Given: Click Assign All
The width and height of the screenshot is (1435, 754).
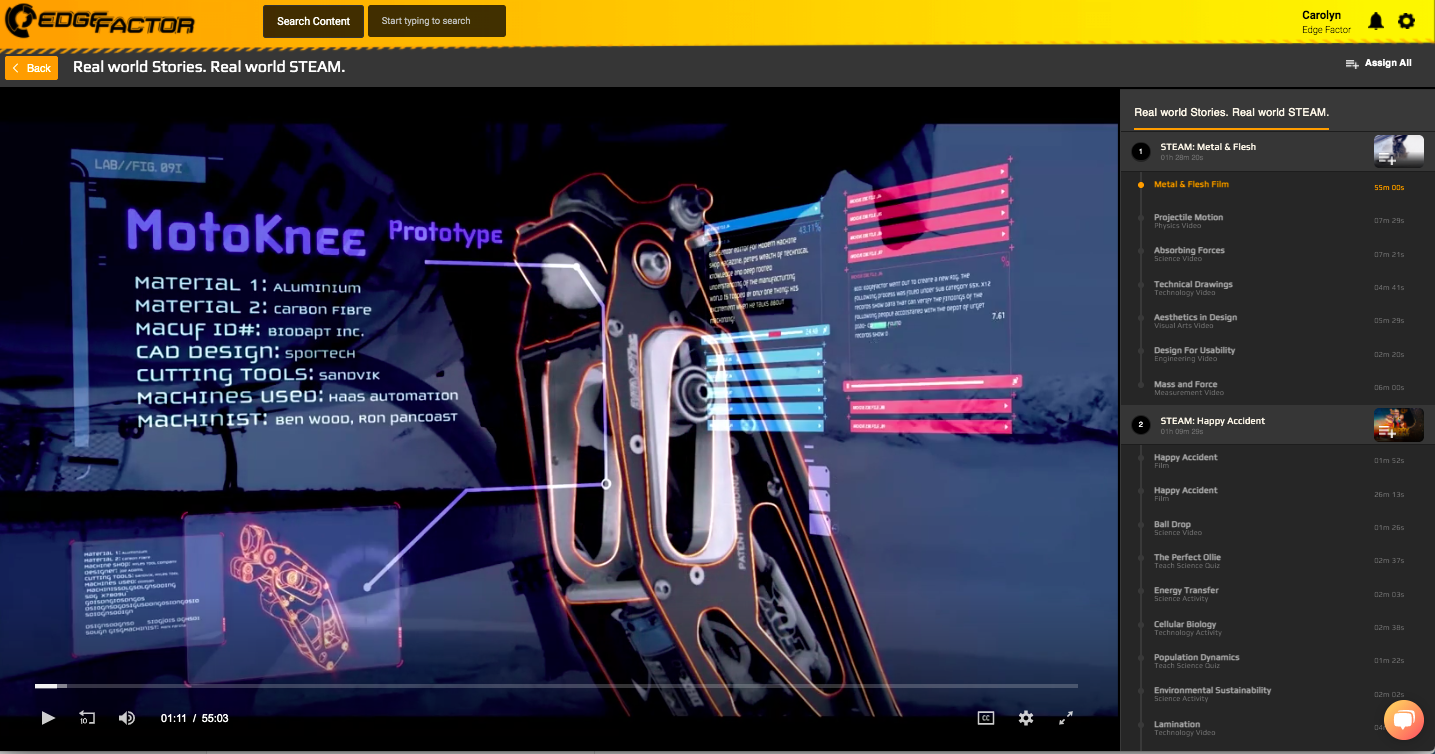Looking at the screenshot, I should pos(1378,63).
